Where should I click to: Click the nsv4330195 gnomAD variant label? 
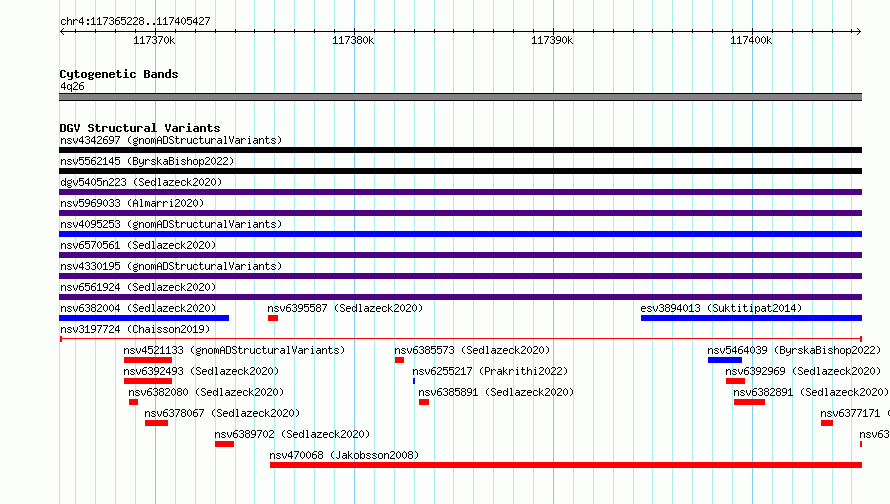(x=171, y=266)
